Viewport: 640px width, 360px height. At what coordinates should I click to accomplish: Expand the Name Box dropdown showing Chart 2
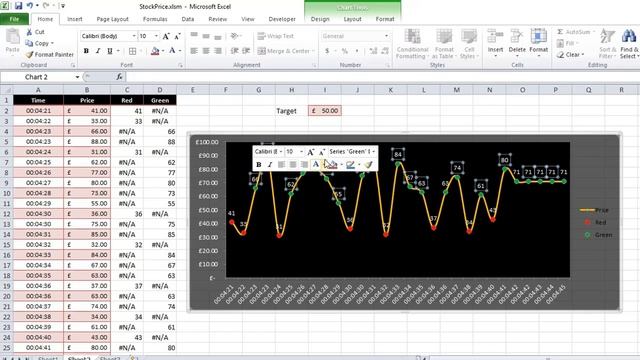click(x=77, y=77)
